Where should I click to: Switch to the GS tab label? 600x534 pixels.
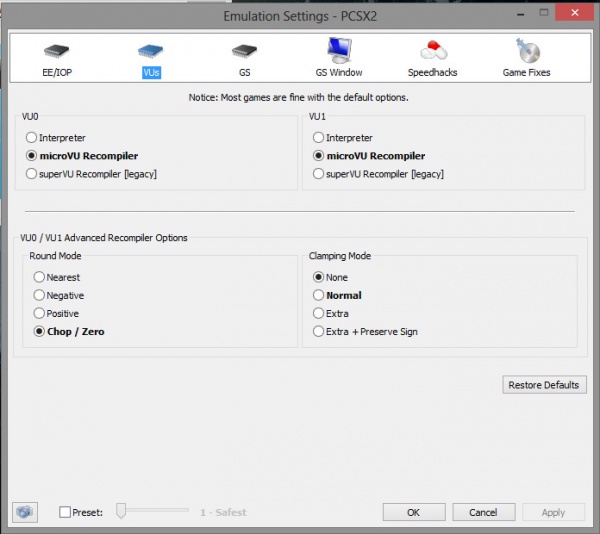[x=245, y=72]
